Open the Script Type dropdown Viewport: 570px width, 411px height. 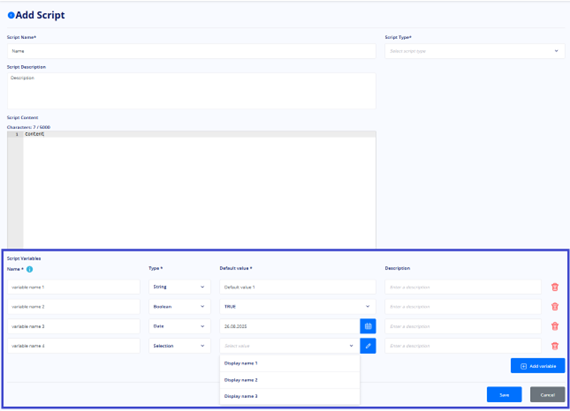click(x=475, y=51)
